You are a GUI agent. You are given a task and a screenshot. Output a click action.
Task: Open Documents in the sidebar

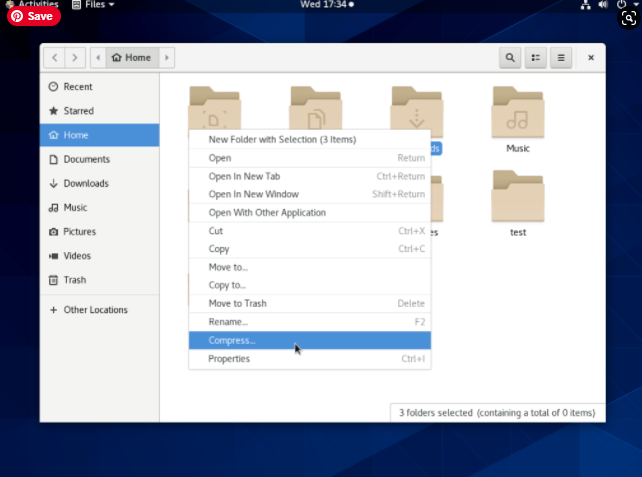[x=99, y=159]
